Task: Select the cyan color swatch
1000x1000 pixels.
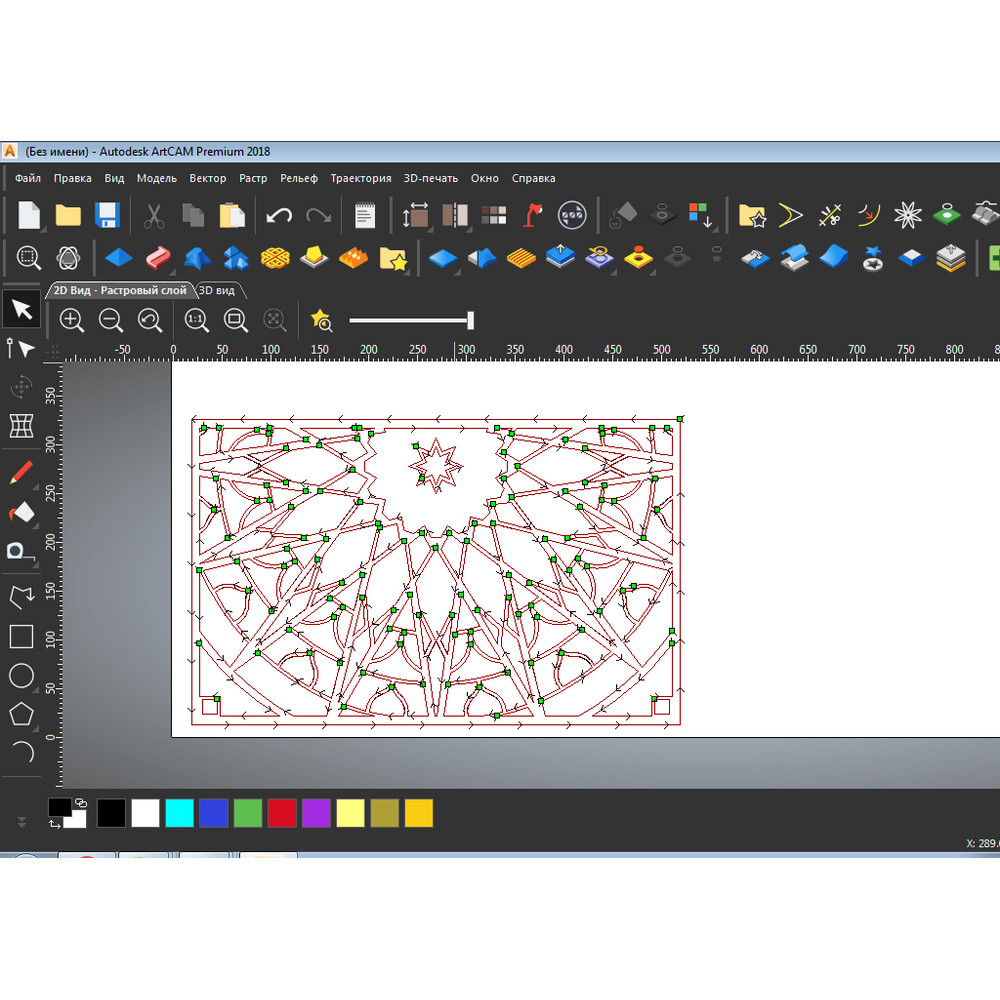Action: pyautogui.click(x=179, y=813)
